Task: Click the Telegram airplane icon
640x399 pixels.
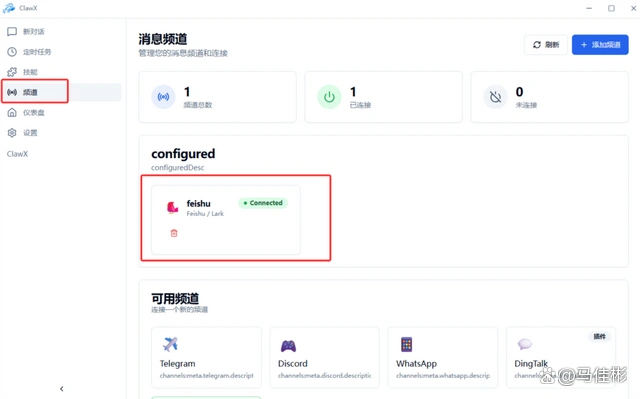Action: point(170,344)
